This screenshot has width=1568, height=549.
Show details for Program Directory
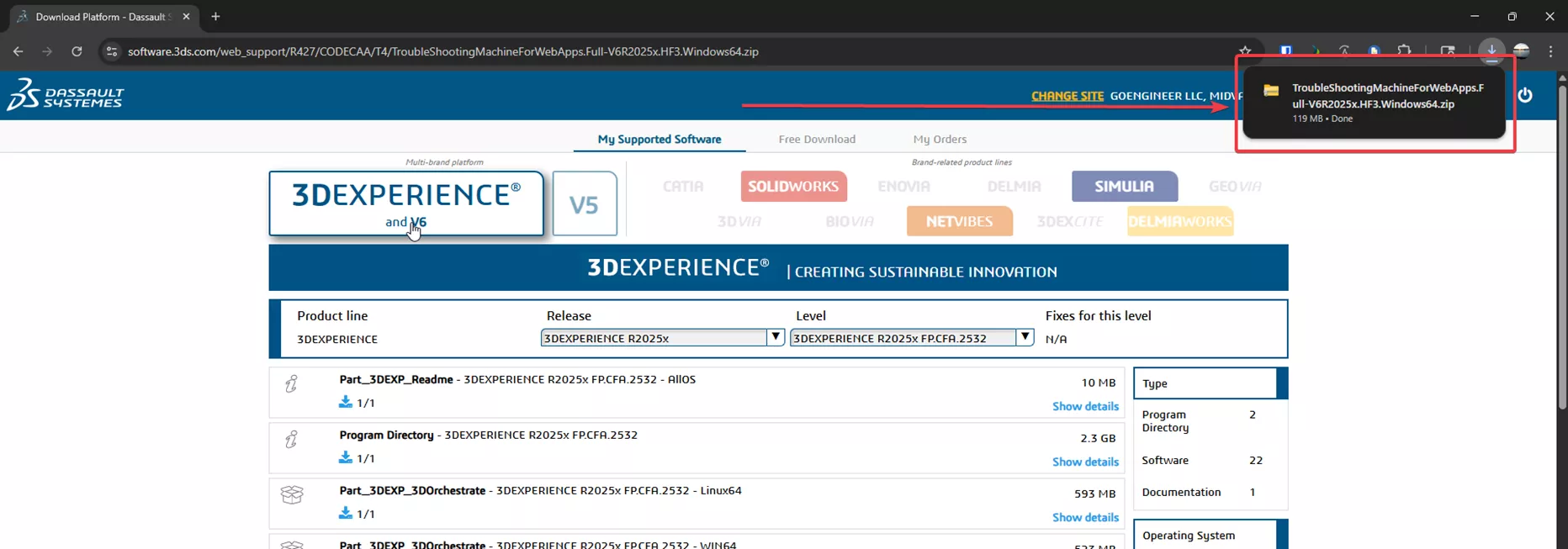(1085, 462)
